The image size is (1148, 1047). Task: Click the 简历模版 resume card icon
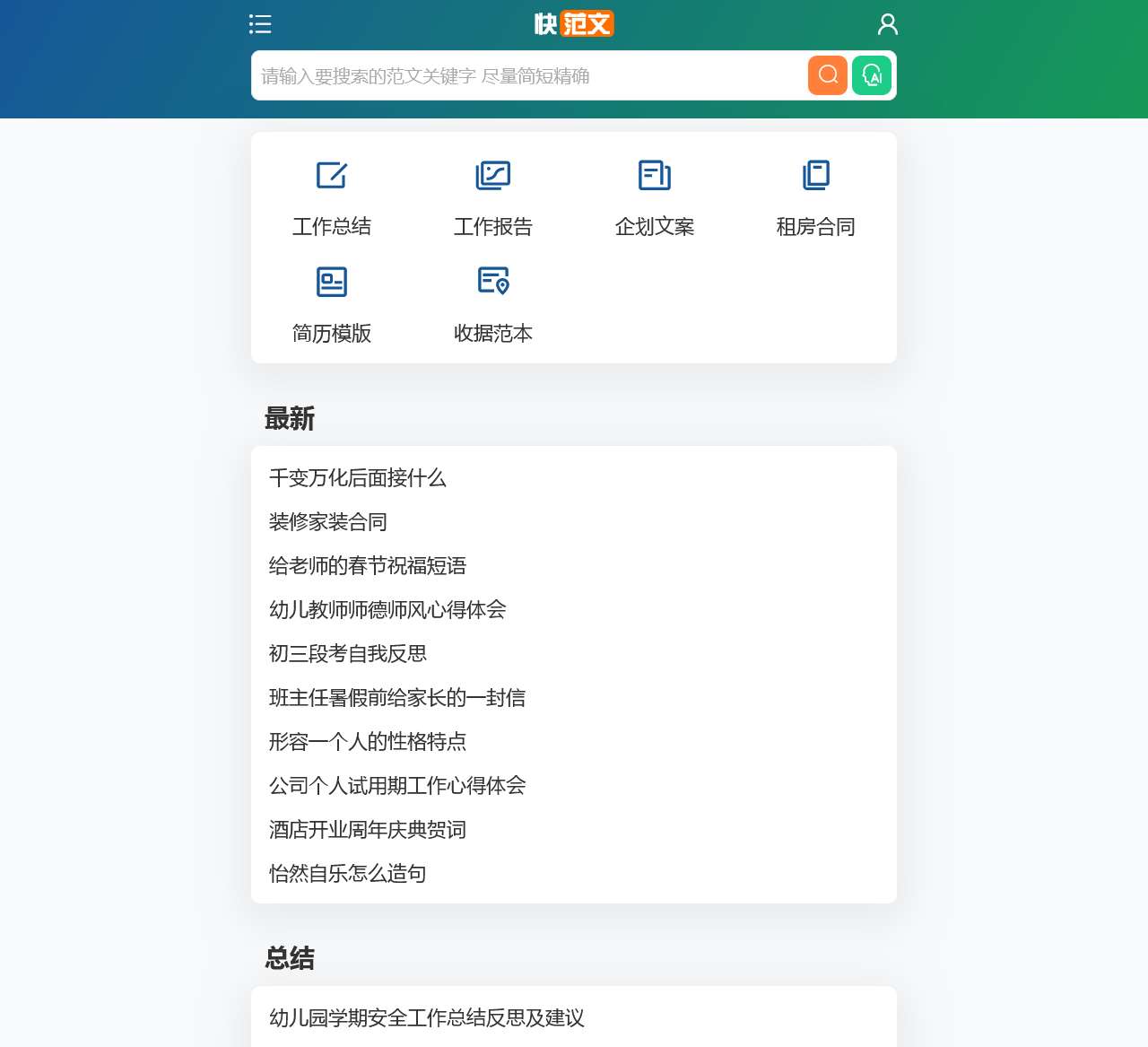click(332, 282)
